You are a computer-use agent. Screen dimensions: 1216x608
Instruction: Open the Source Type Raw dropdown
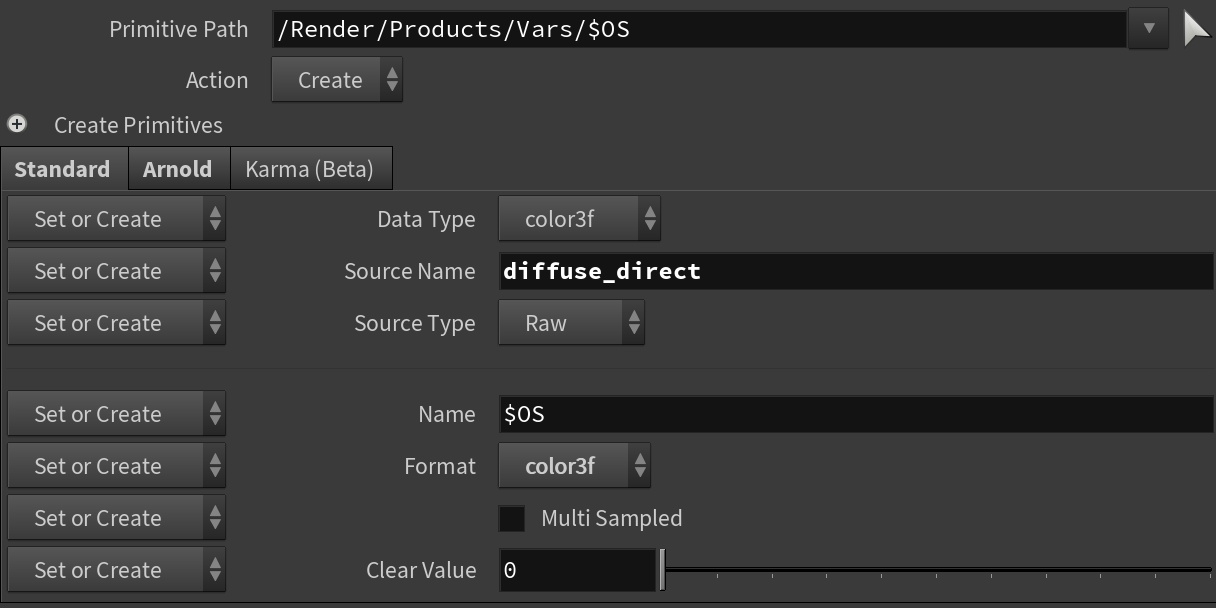pyautogui.click(x=571, y=323)
